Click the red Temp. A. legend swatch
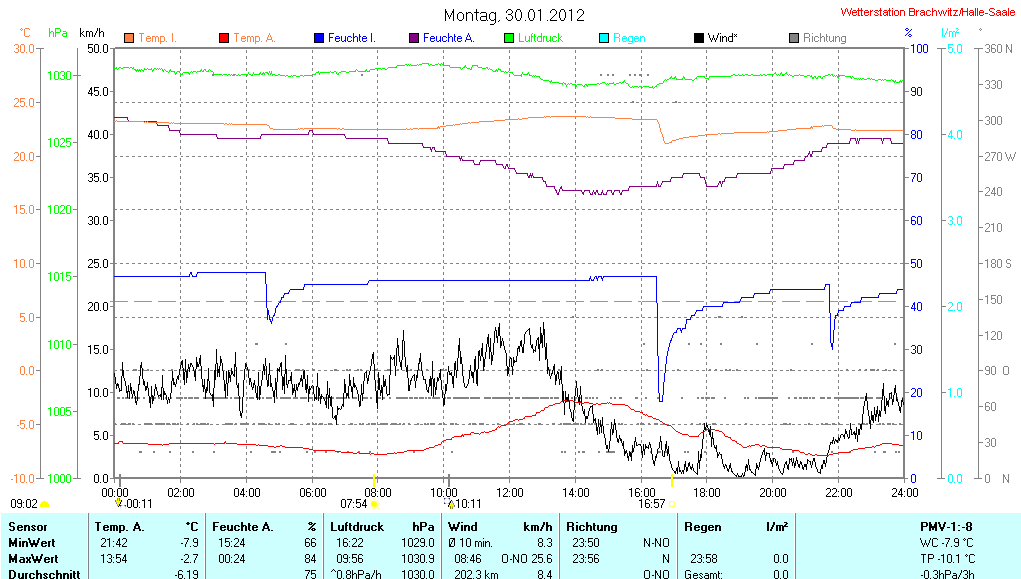The image size is (1021, 579). click(223, 38)
